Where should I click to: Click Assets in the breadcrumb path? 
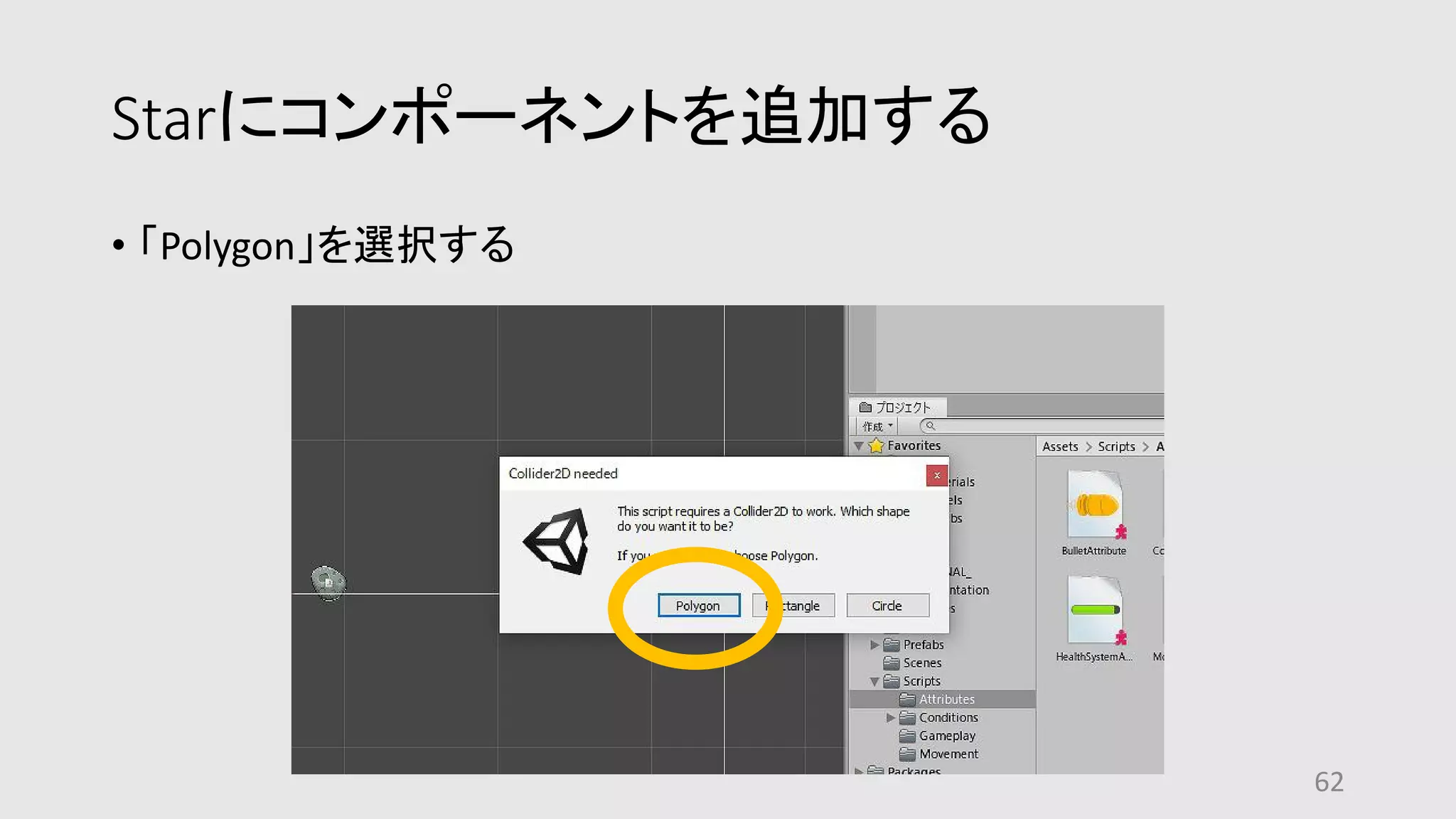(x=1060, y=446)
